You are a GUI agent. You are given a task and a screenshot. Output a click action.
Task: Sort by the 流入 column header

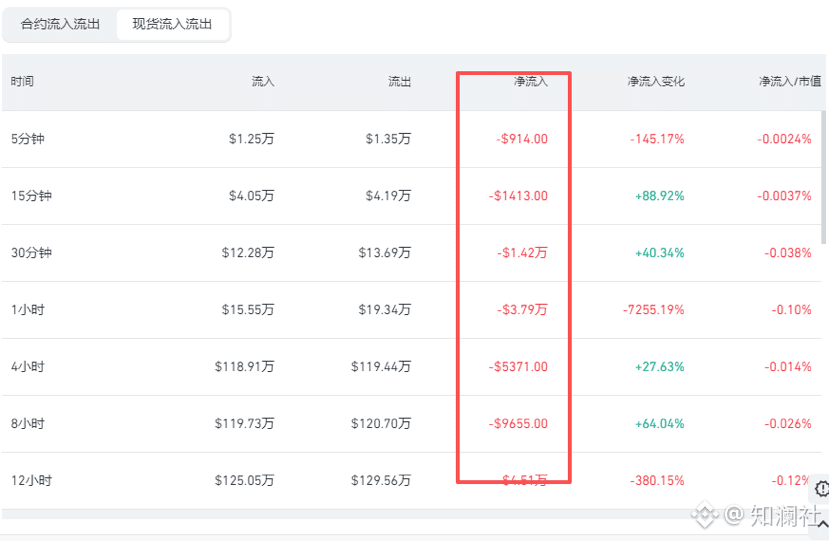pos(263,81)
